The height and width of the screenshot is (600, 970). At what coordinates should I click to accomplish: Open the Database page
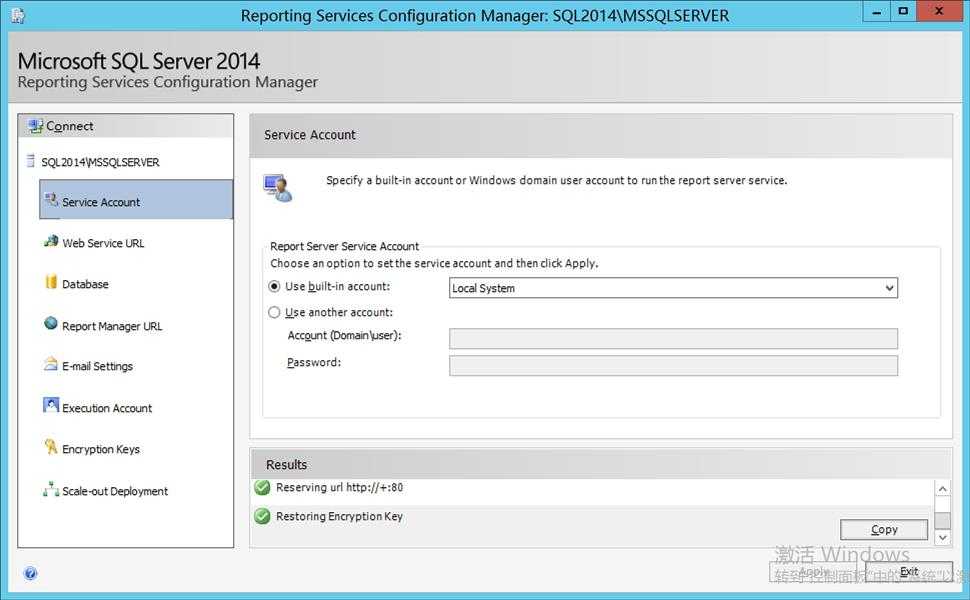85,284
